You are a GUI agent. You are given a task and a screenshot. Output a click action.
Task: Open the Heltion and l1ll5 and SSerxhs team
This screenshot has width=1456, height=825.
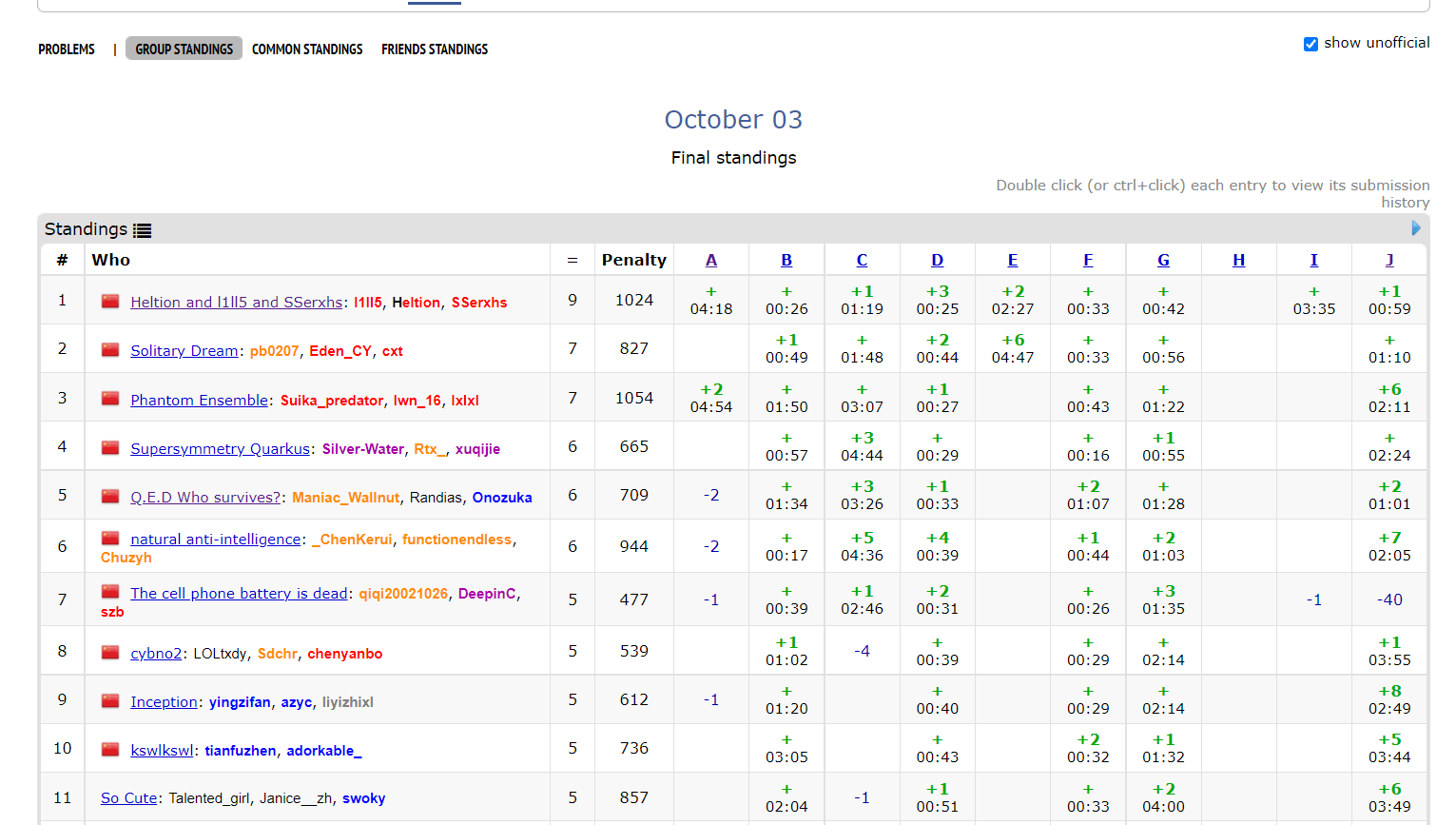pyautogui.click(x=236, y=302)
